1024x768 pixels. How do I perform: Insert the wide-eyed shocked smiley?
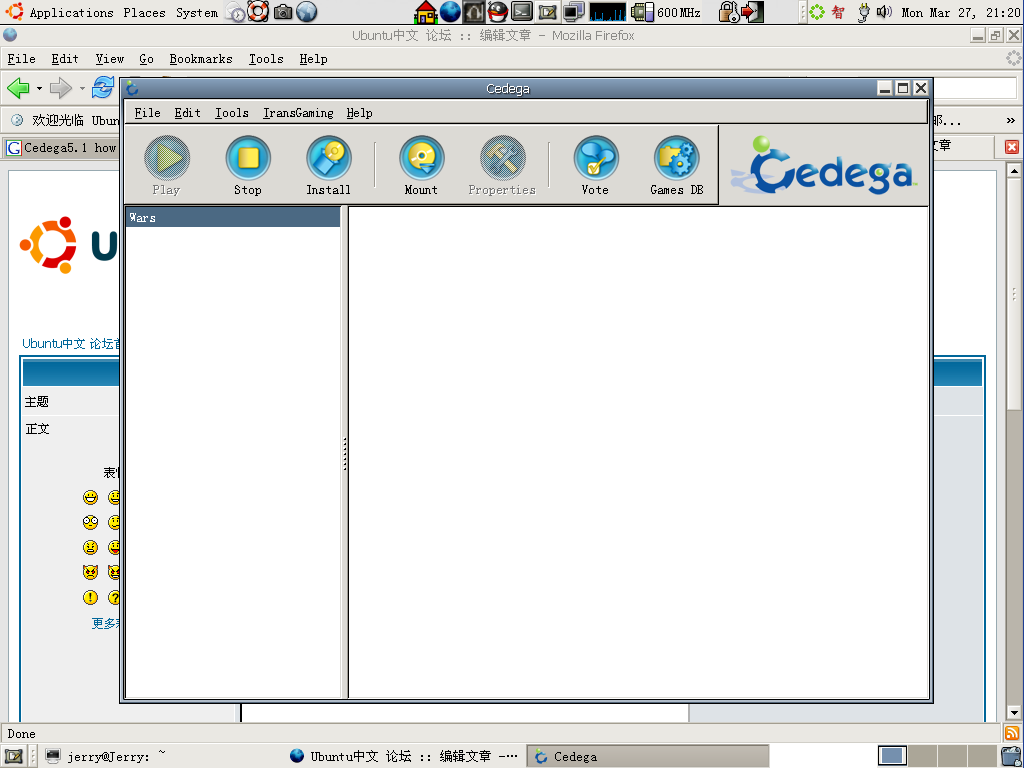point(90,522)
